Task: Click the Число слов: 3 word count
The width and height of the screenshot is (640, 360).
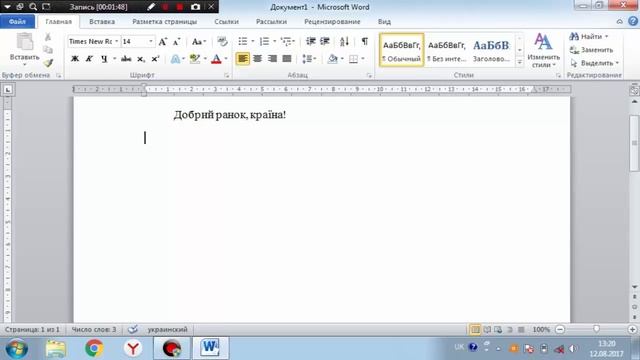Action: click(x=94, y=329)
